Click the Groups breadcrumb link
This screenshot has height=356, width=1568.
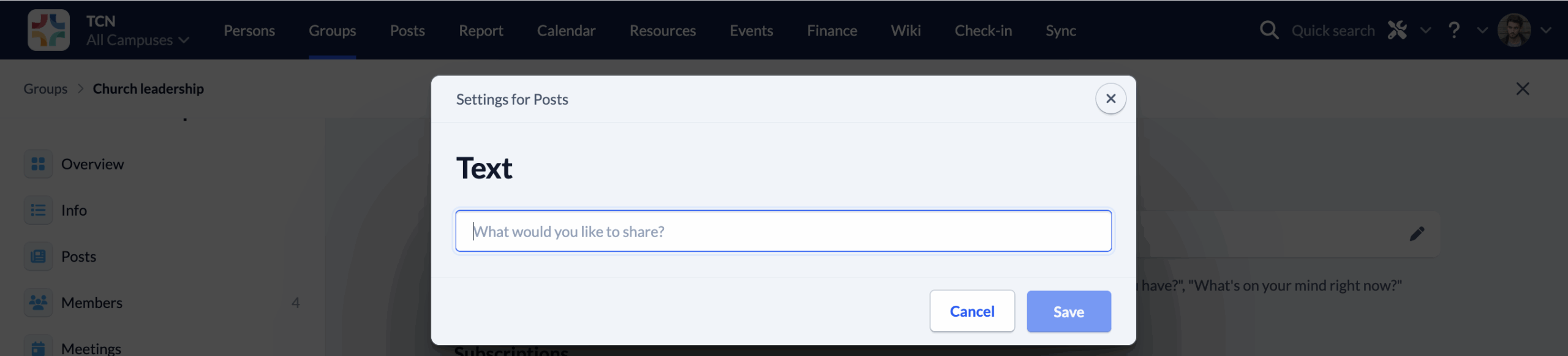(x=45, y=89)
